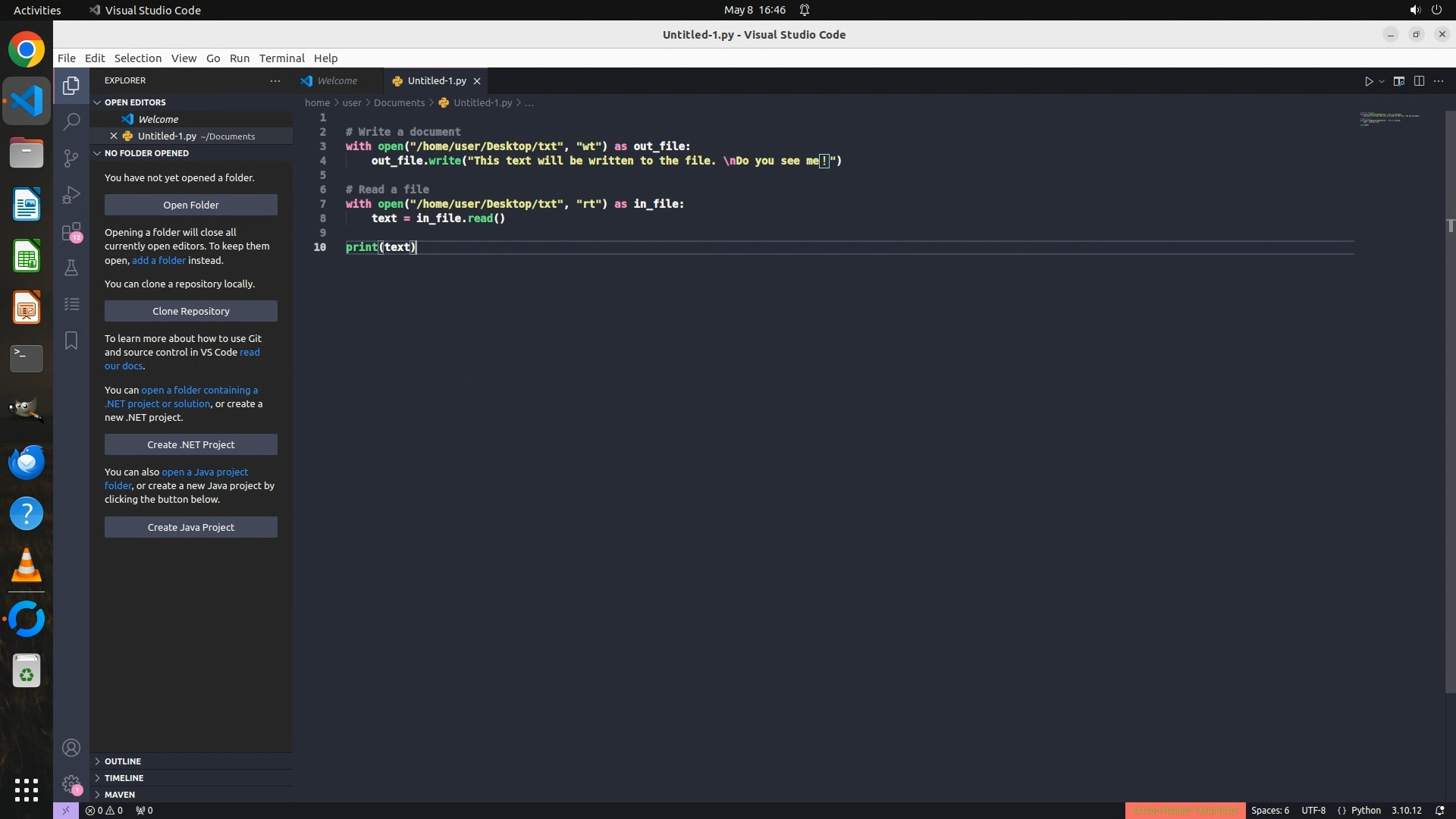Follow the add a folder link
1456x819 pixels.
tap(158, 260)
